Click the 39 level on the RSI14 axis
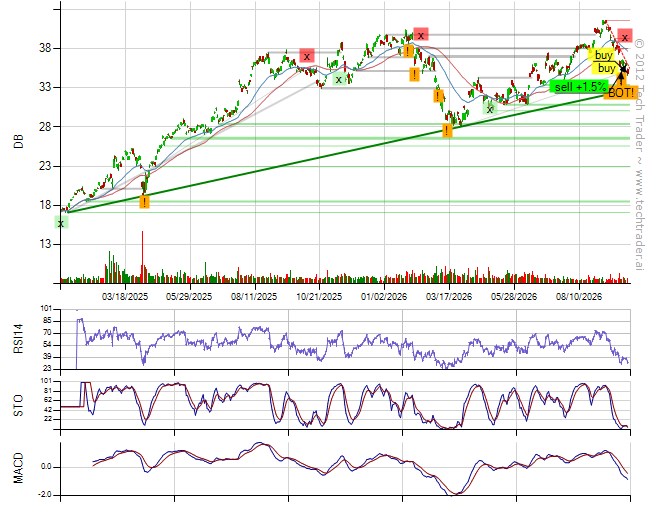 46,357
